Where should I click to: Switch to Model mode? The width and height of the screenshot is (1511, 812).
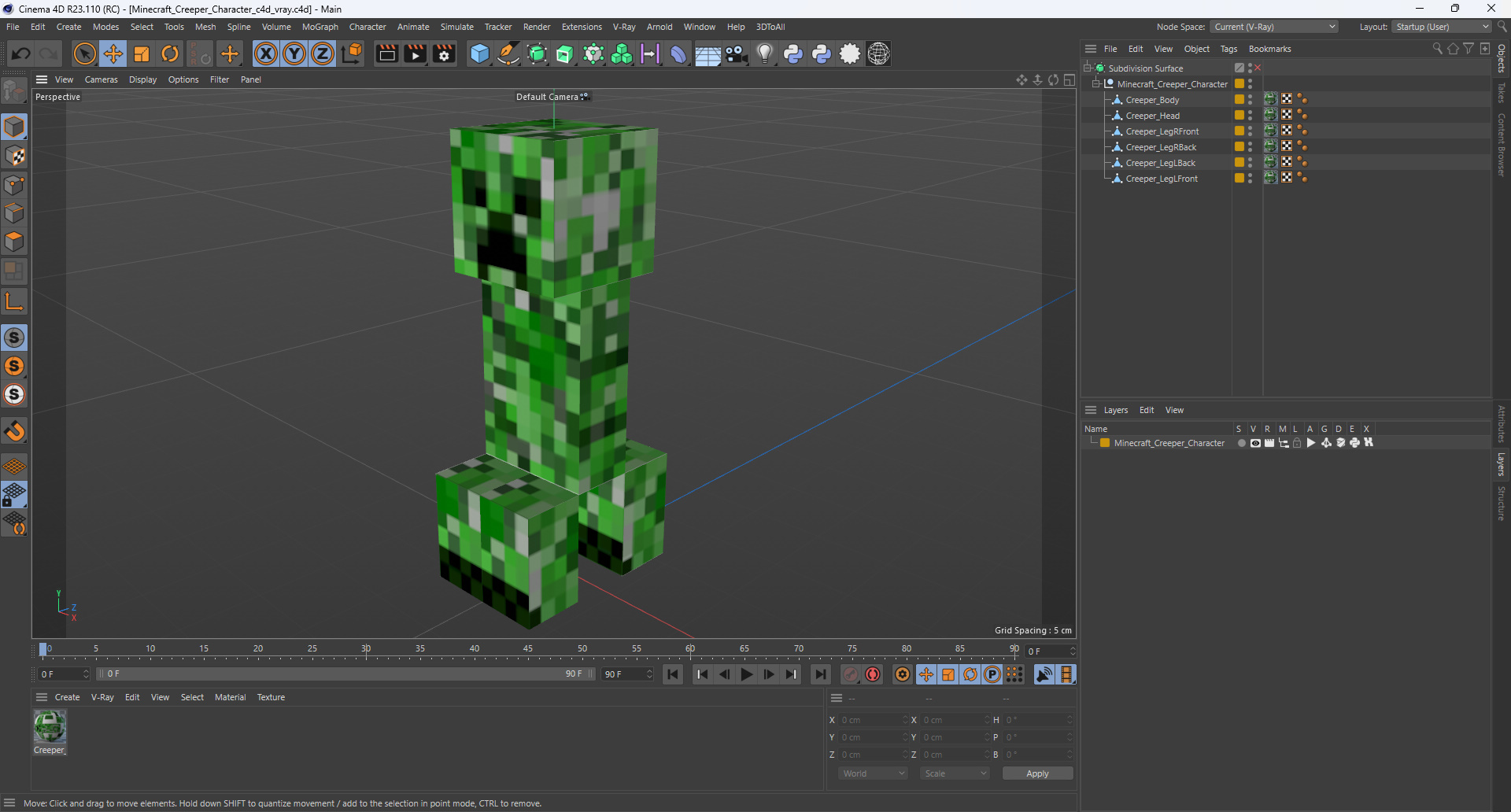point(14,127)
